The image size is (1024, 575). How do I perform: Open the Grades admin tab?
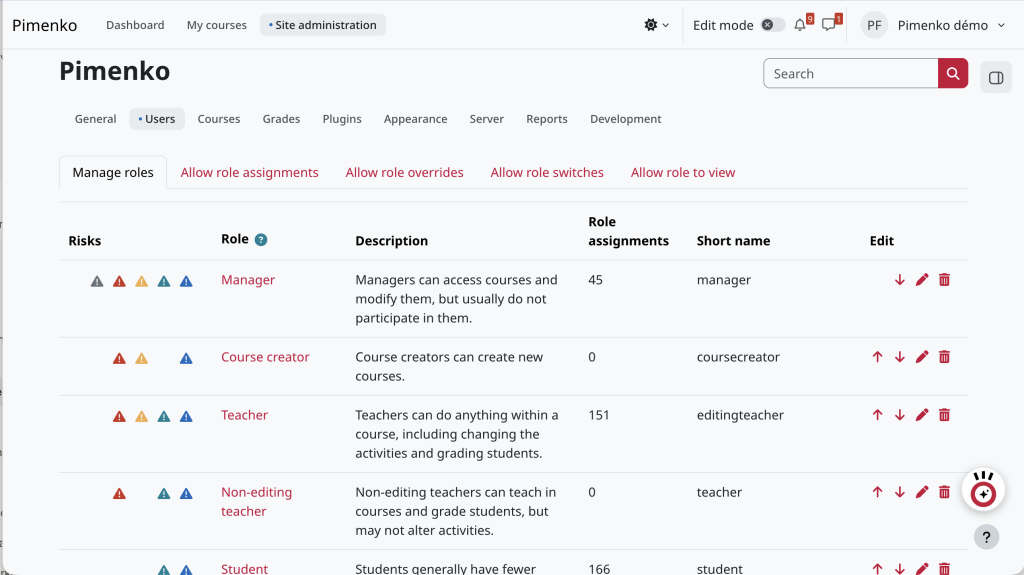(x=281, y=119)
